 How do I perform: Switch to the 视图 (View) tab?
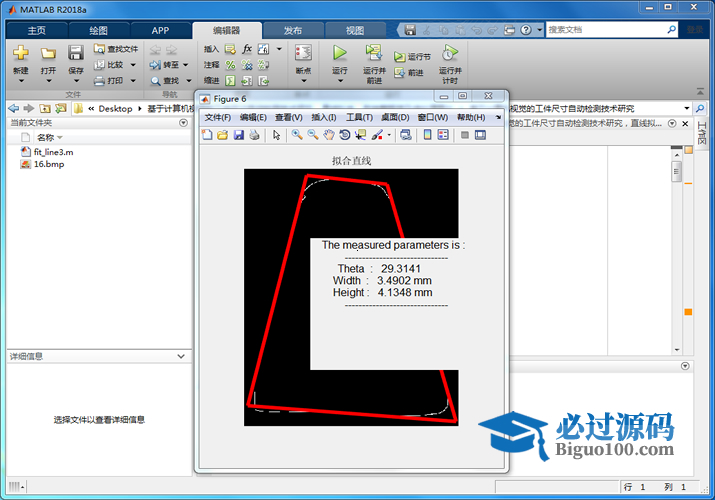(355, 31)
